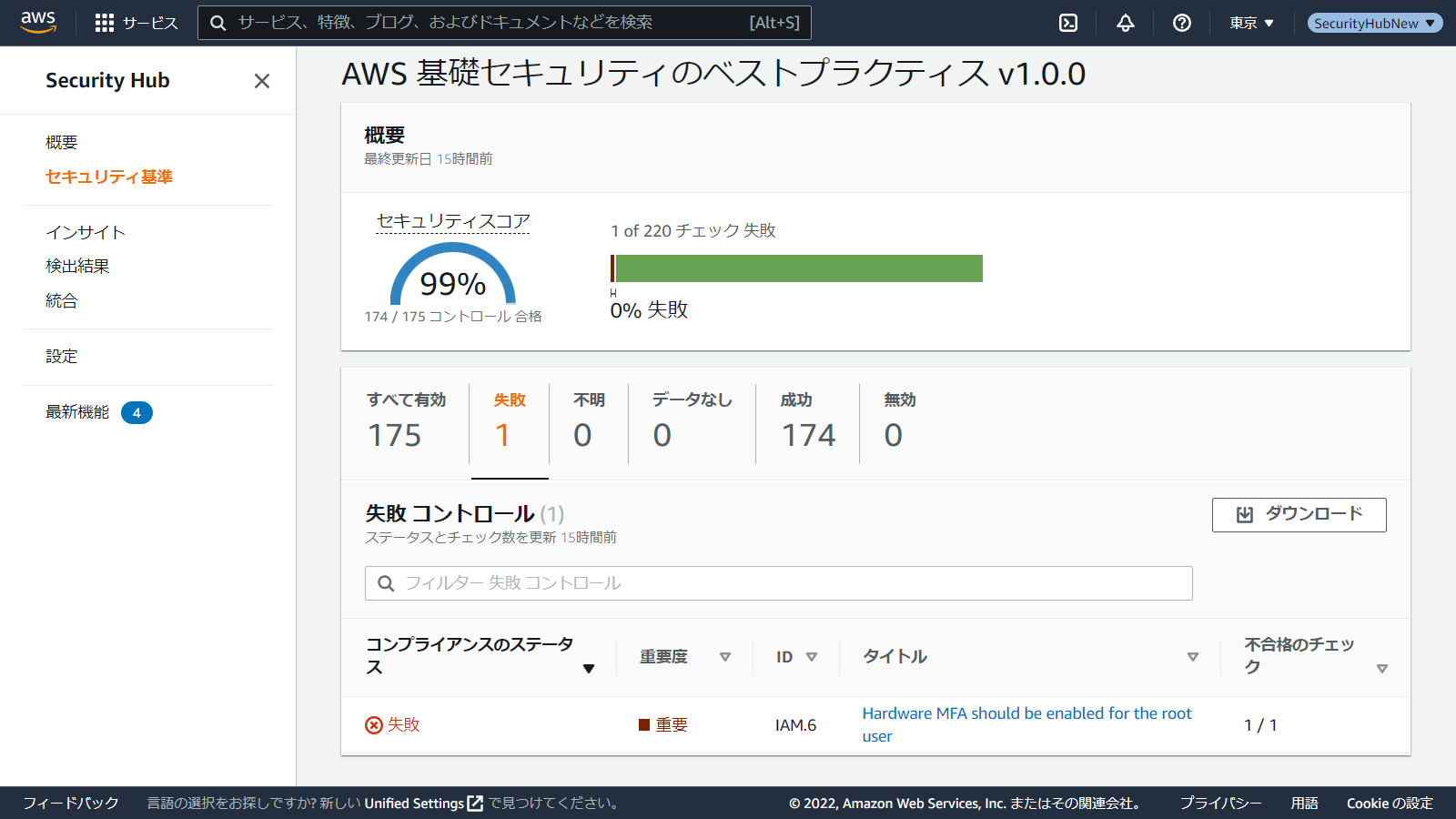Click the AWS logo home icon
Screen dimensions: 1456x819
[37, 22]
